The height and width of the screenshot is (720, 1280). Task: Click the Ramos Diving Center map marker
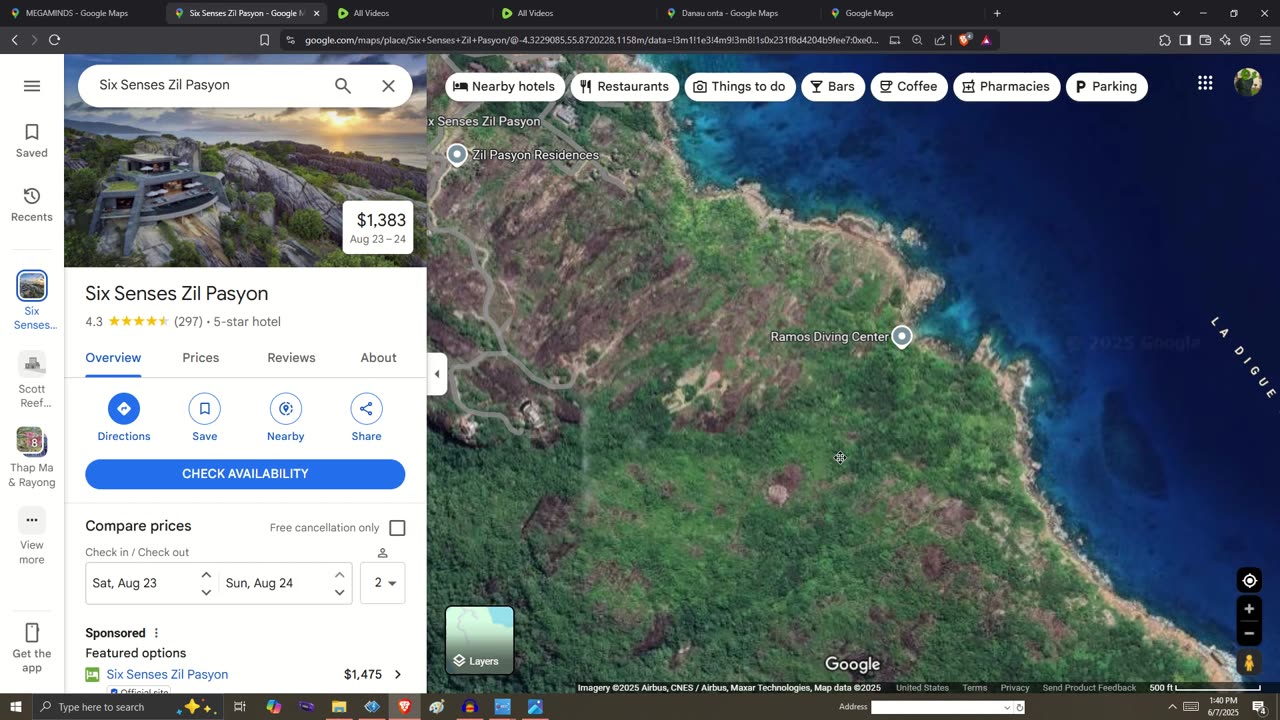point(902,336)
